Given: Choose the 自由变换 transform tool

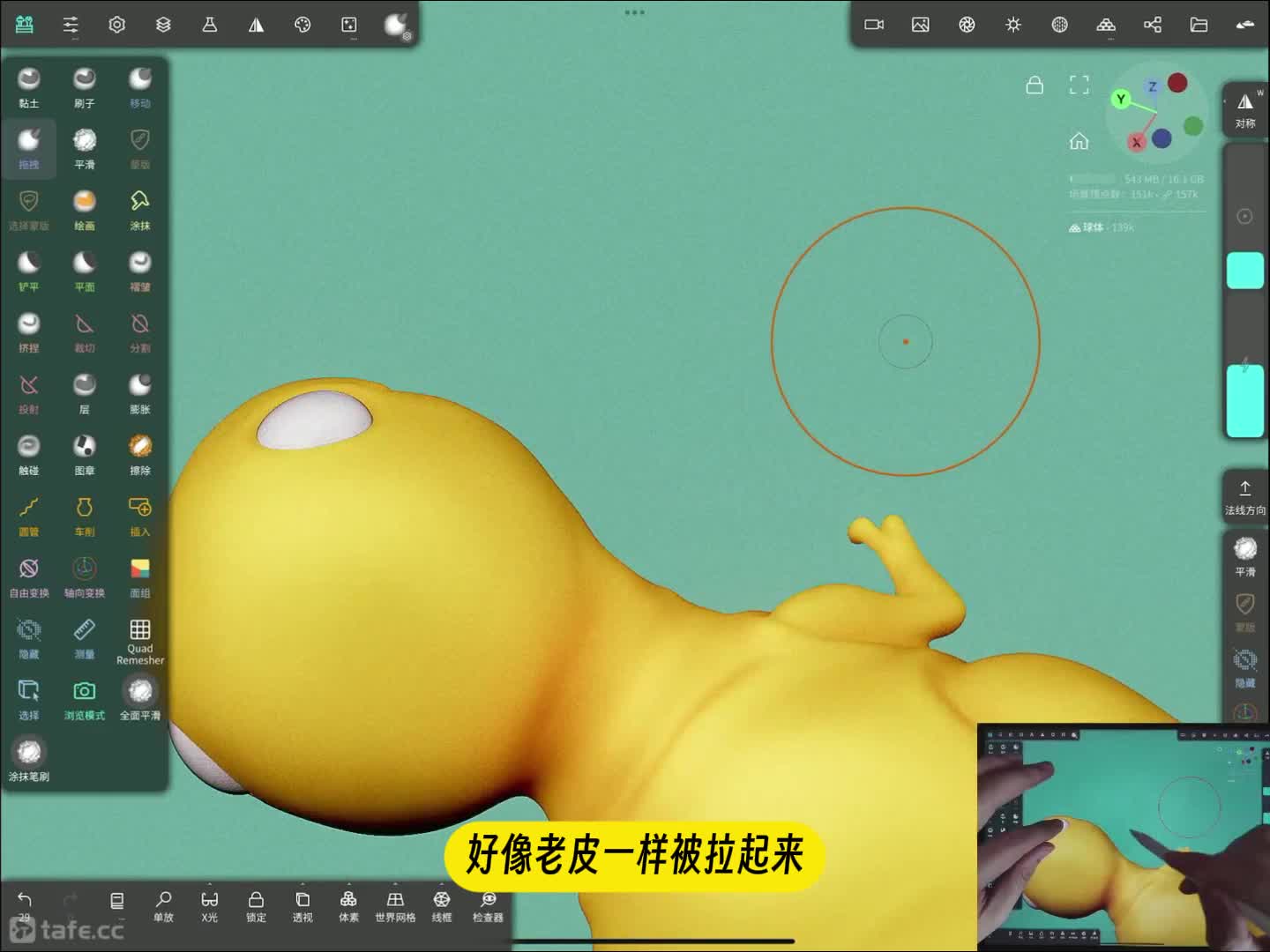Looking at the screenshot, I should (29, 576).
